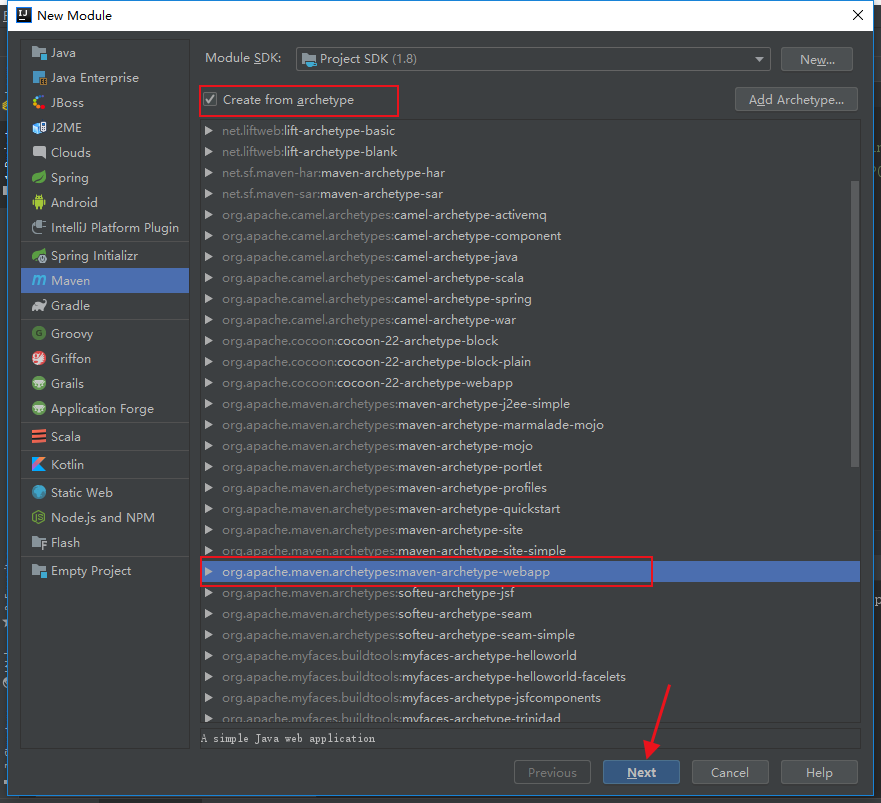Expand the maven-archetype-har node
The height and width of the screenshot is (803, 881).
point(208,173)
